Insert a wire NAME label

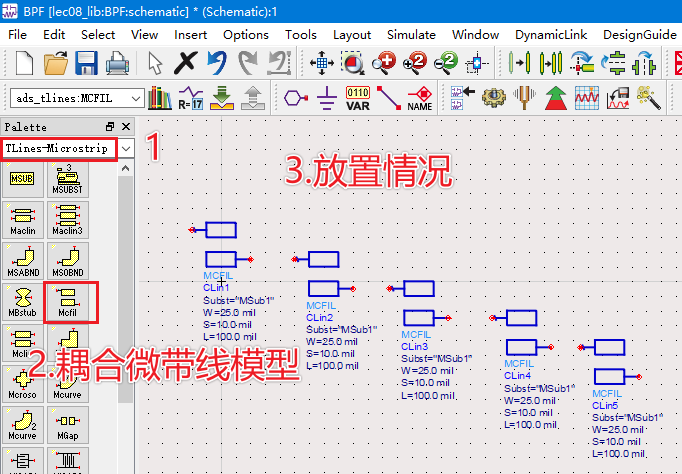tap(420, 98)
